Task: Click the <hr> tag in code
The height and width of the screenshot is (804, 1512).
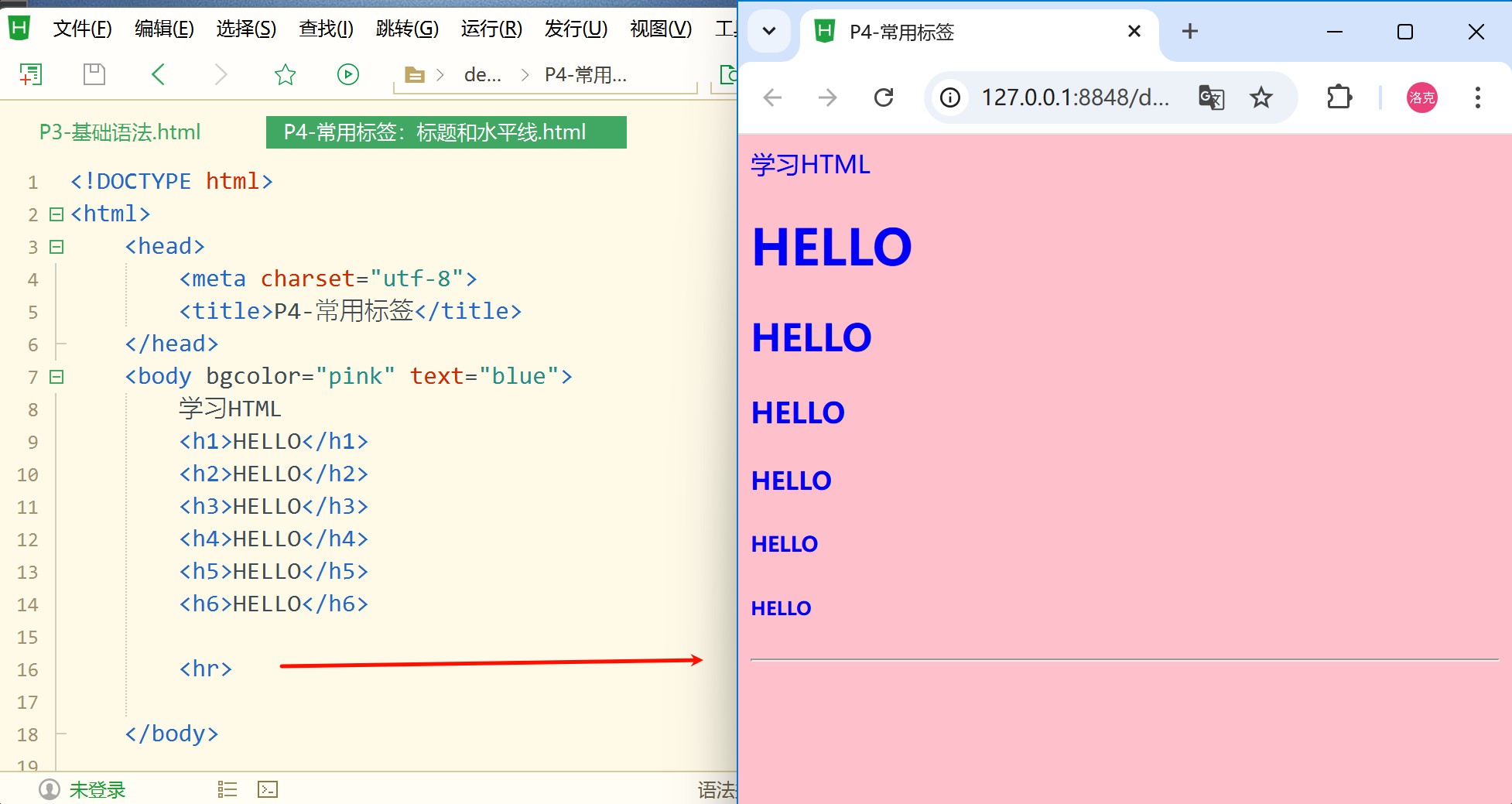Action: pyautogui.click(x=206, y=669)
